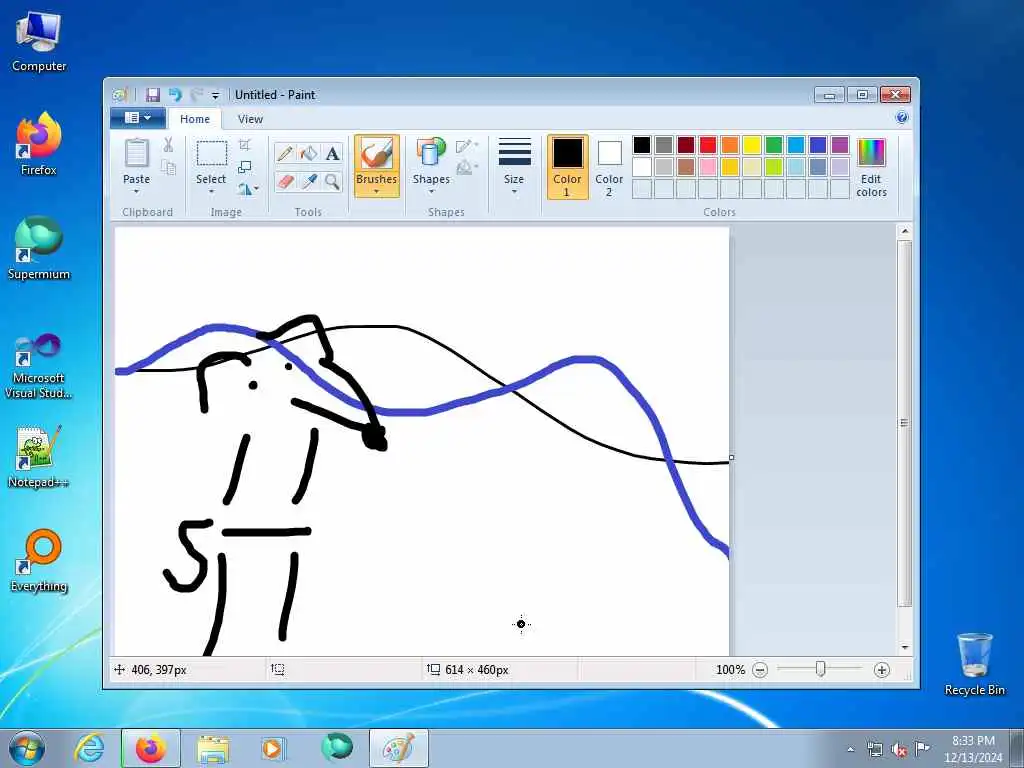Open Notepad++ desktop shortcut

[x=39, y=456]
